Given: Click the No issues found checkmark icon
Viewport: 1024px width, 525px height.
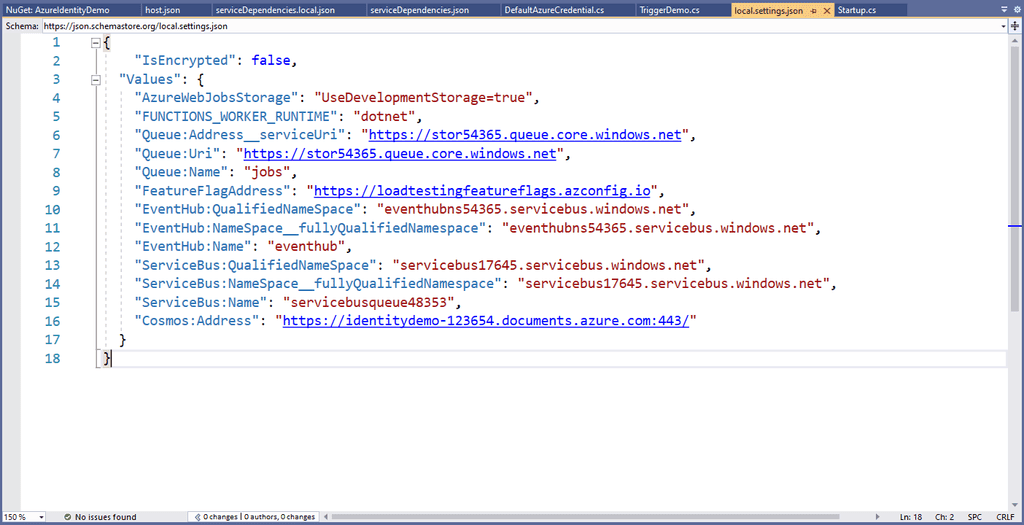Looking at the screenshot, I should [x=68, y=517].
